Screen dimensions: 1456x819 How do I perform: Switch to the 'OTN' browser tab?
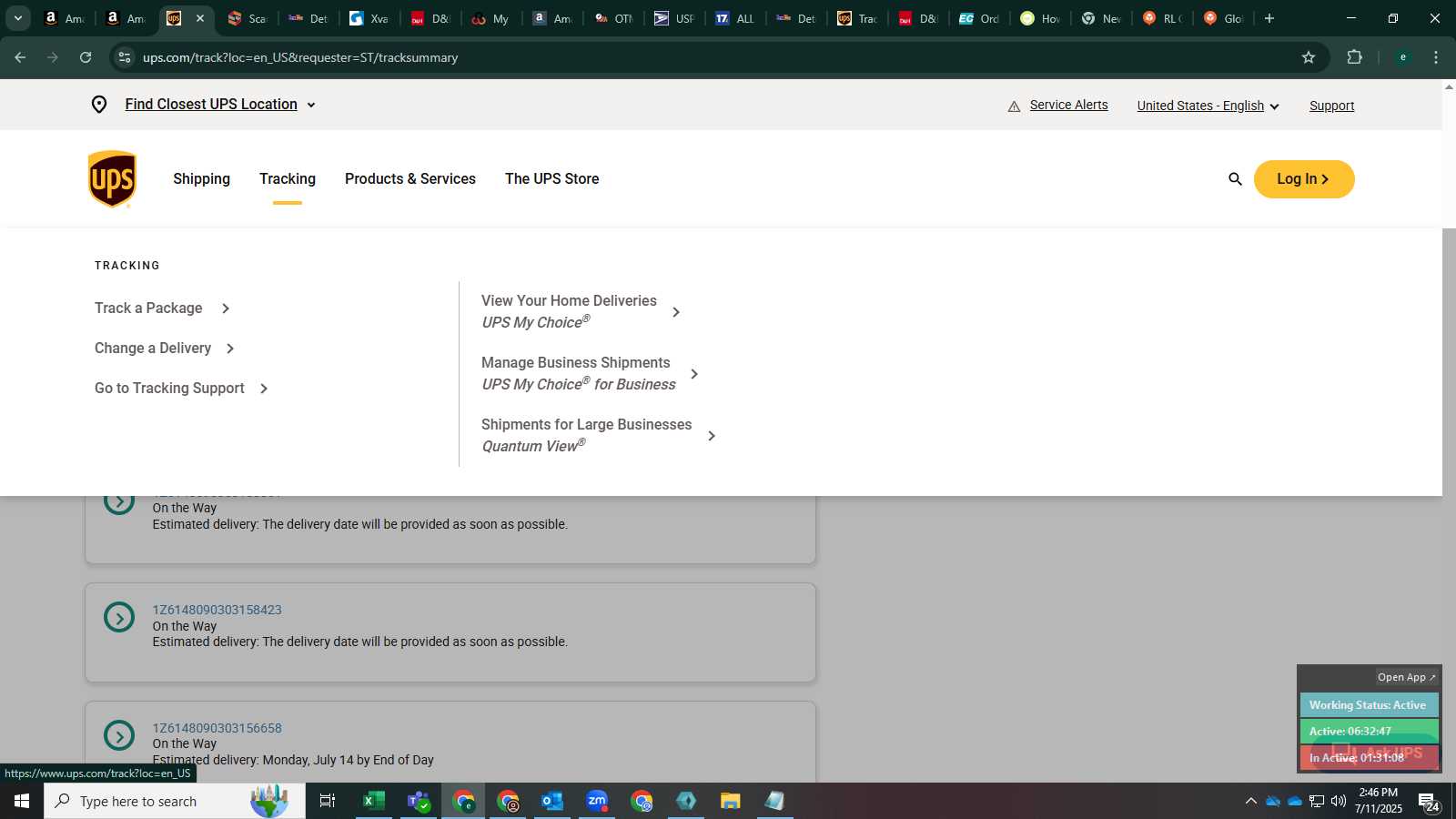click(613, 18)
